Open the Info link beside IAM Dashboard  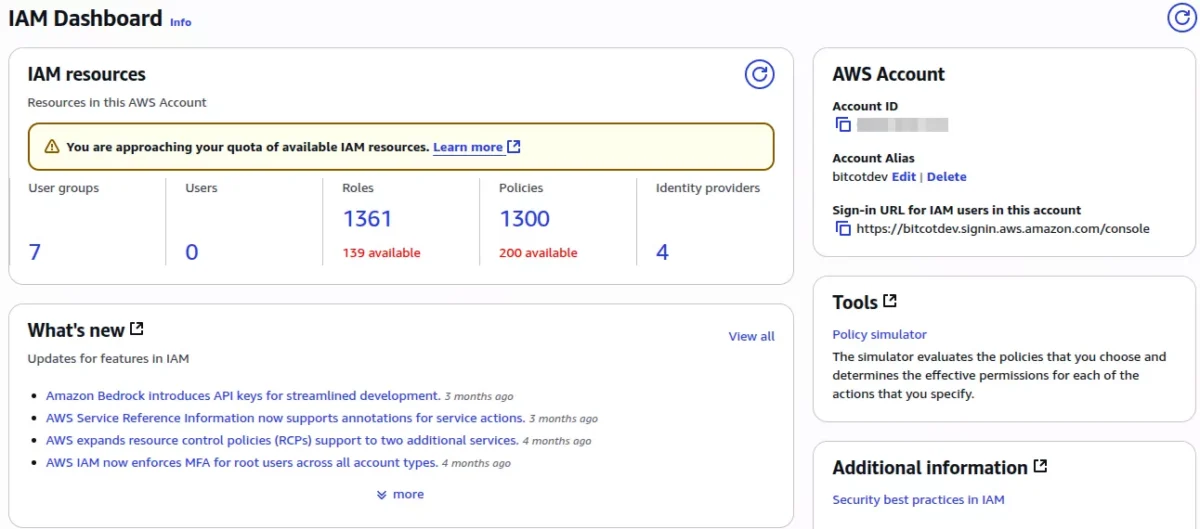[180, 22]
